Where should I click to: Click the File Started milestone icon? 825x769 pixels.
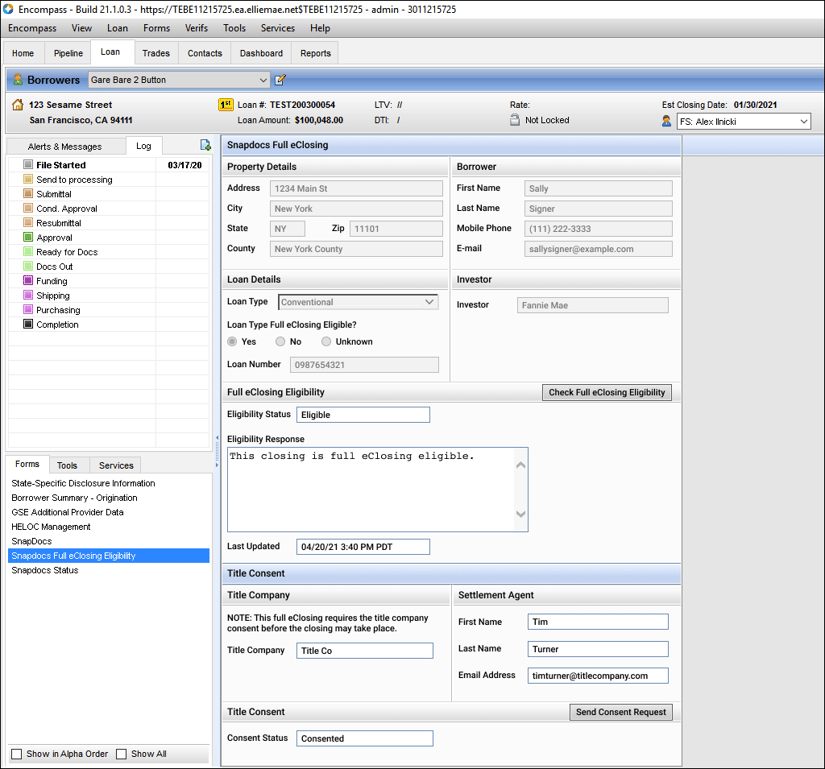[x=28, y=165]
